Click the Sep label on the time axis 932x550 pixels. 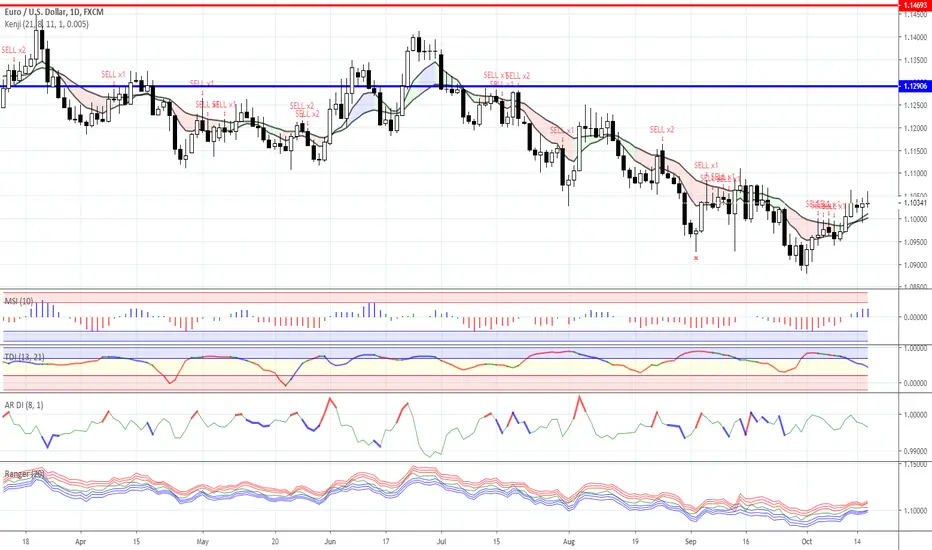691,542
